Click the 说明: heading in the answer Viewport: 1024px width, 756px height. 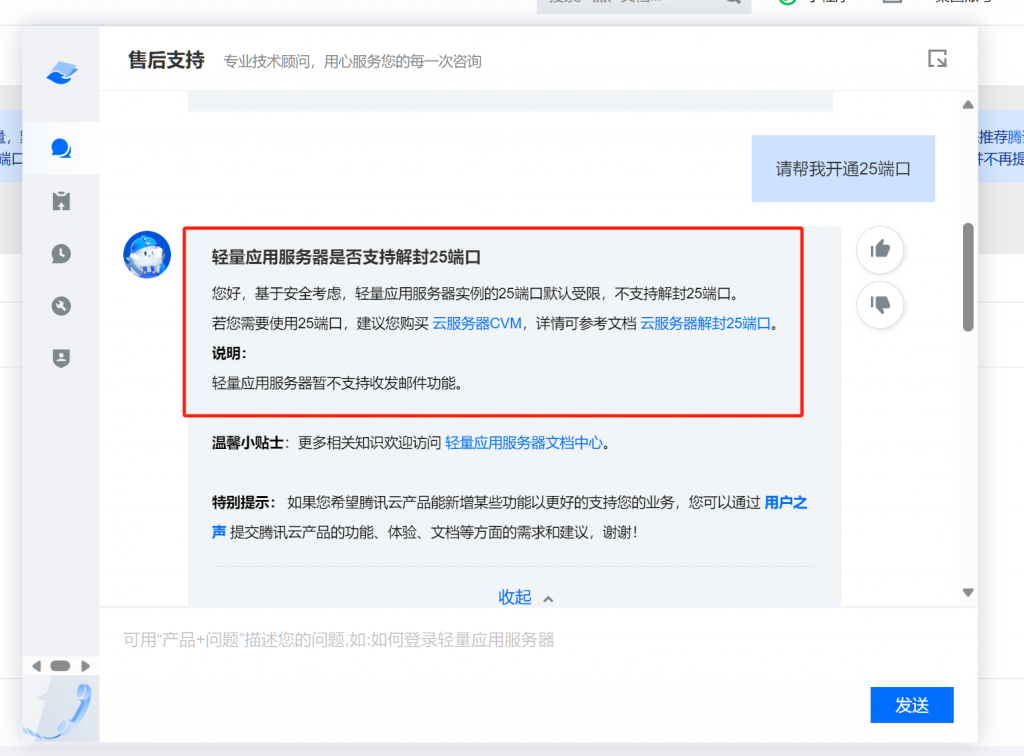(x=229, y=353)
